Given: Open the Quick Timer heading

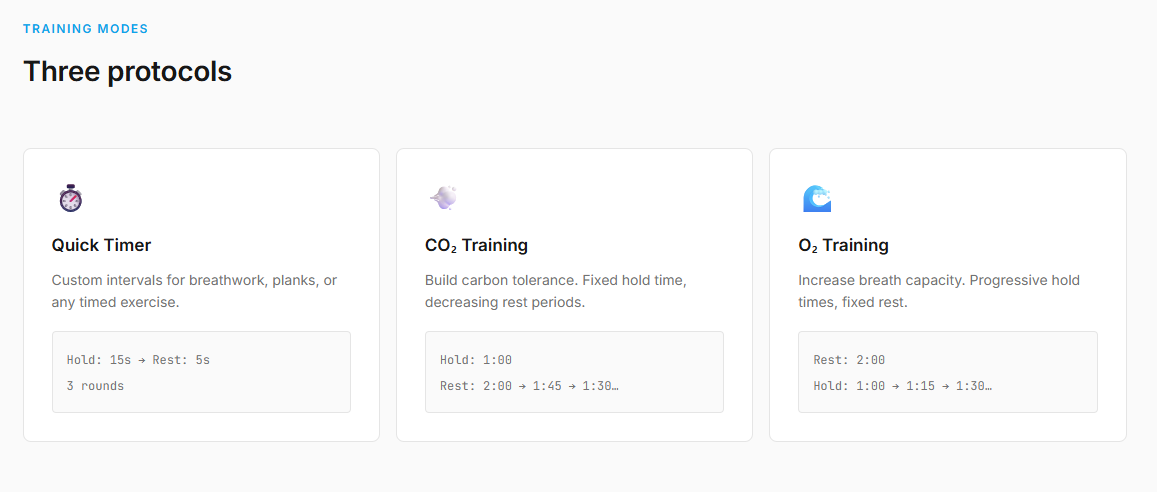Looking at the screenshot, I should [101, 245].
